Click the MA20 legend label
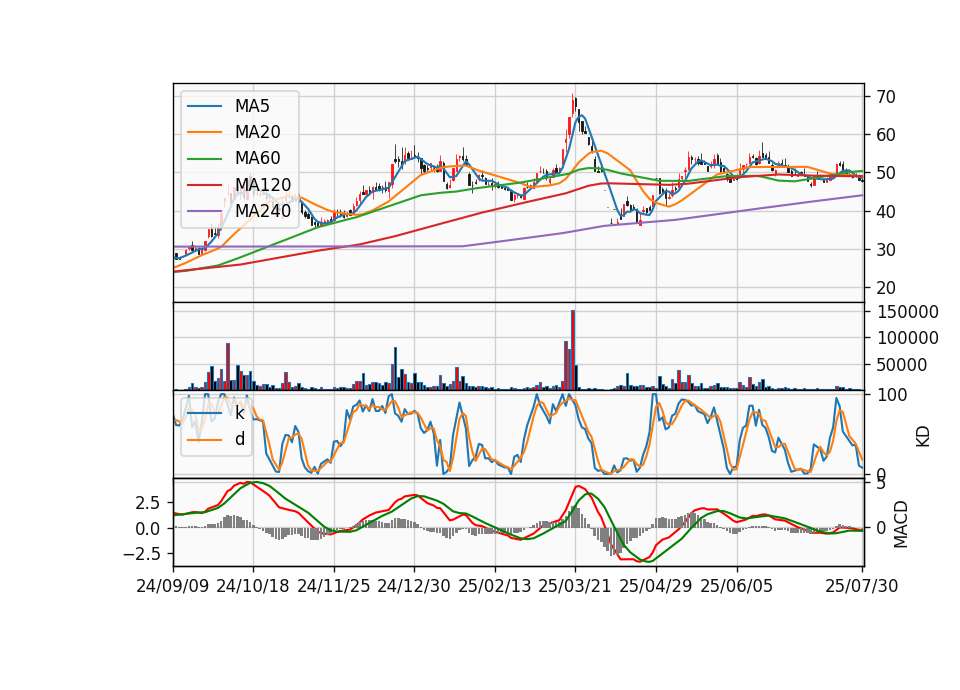This screenshot has height=690, width=960. point(258,132)
